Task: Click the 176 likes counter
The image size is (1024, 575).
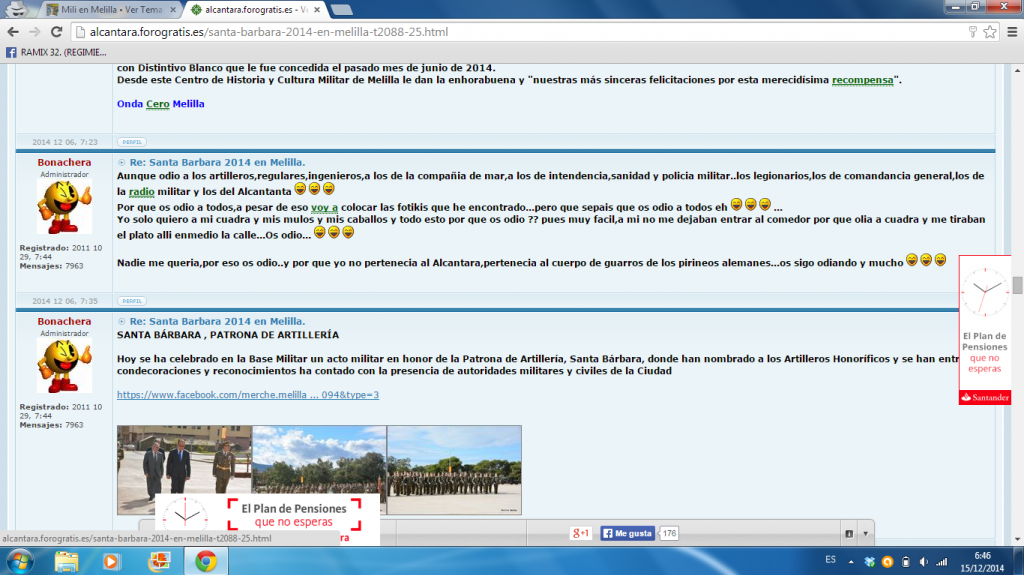Action: (x=669, y=533)
